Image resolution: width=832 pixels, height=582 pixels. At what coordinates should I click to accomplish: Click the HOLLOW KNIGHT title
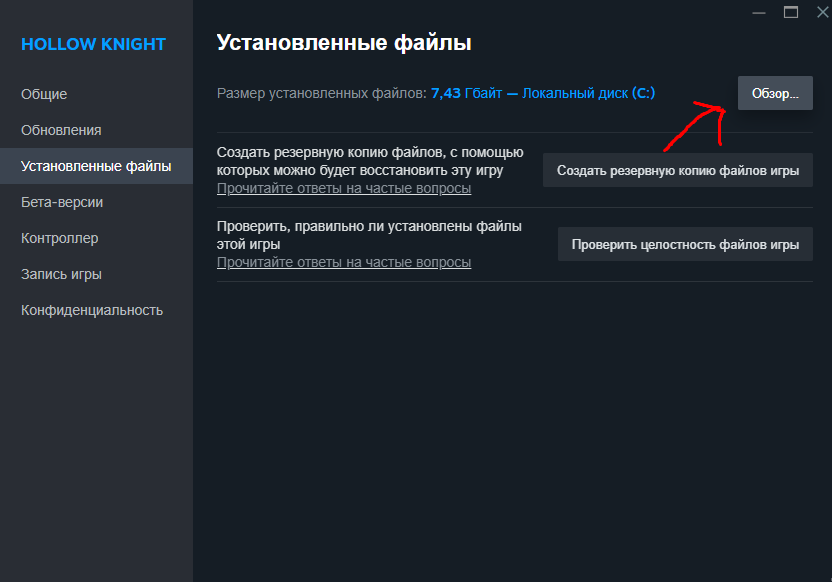point(93,44)
